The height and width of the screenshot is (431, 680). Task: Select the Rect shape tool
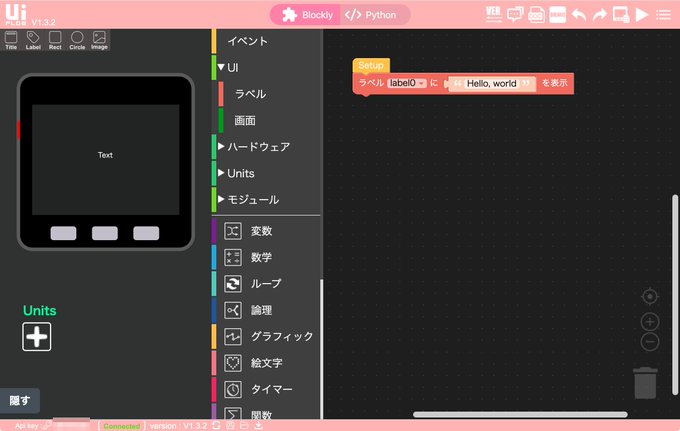tap(55, 40)
